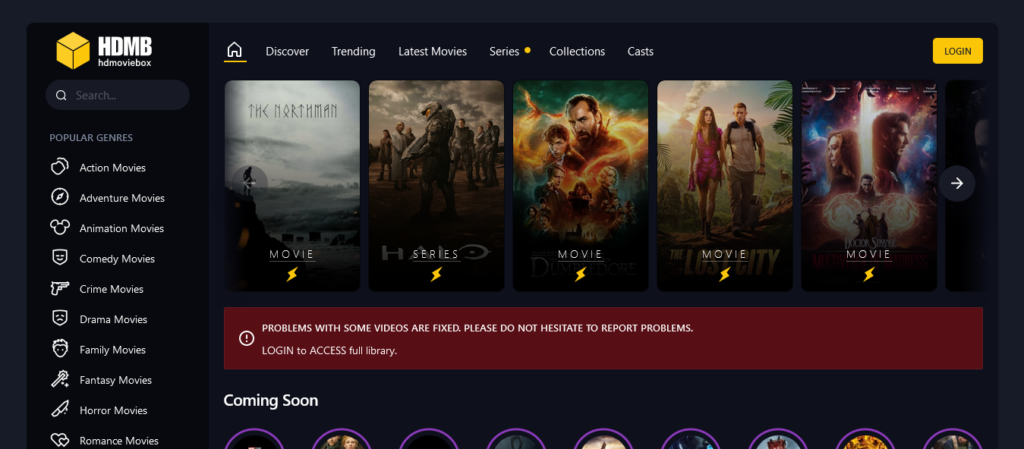
Task: Click the Drama Movies sad mask icon
Action: pyautogui.click(x=59, y=318)
